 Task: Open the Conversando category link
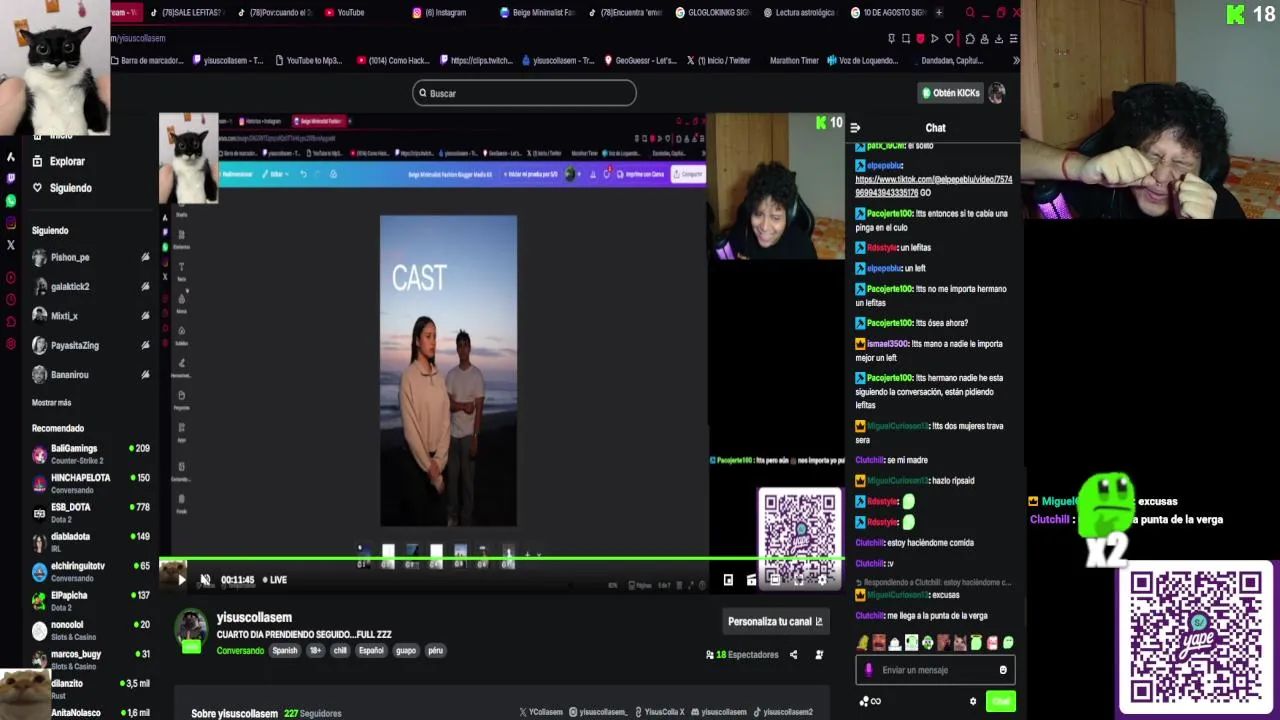click(240, 651)
